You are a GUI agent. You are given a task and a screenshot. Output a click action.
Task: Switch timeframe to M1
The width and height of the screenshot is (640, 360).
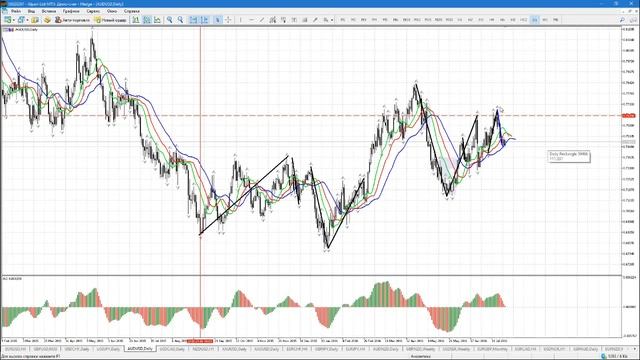click(343, 20)
